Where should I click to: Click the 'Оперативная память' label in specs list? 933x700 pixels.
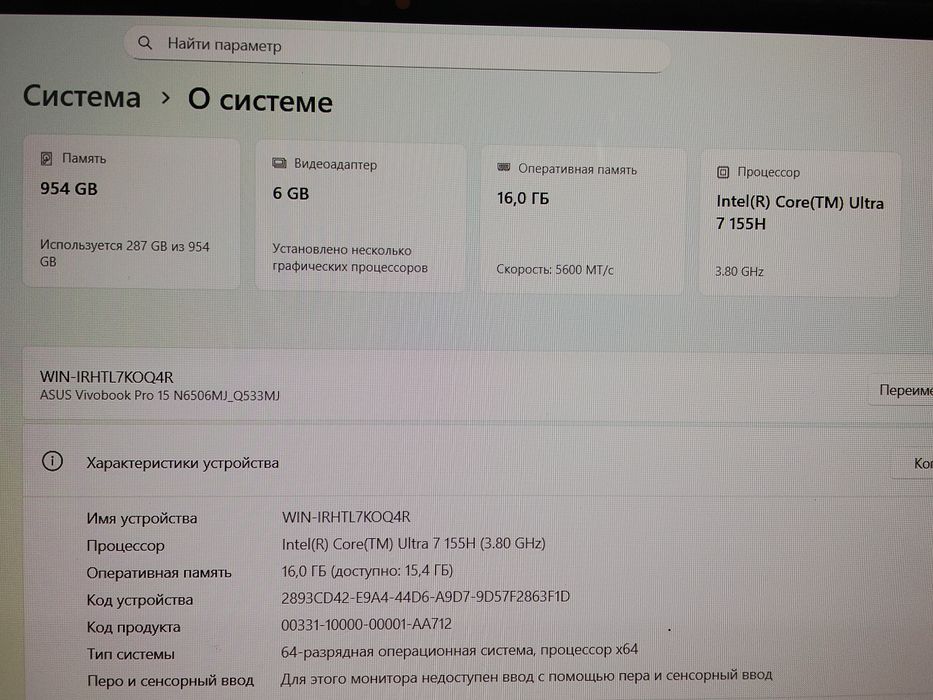[x=159, y=573]
